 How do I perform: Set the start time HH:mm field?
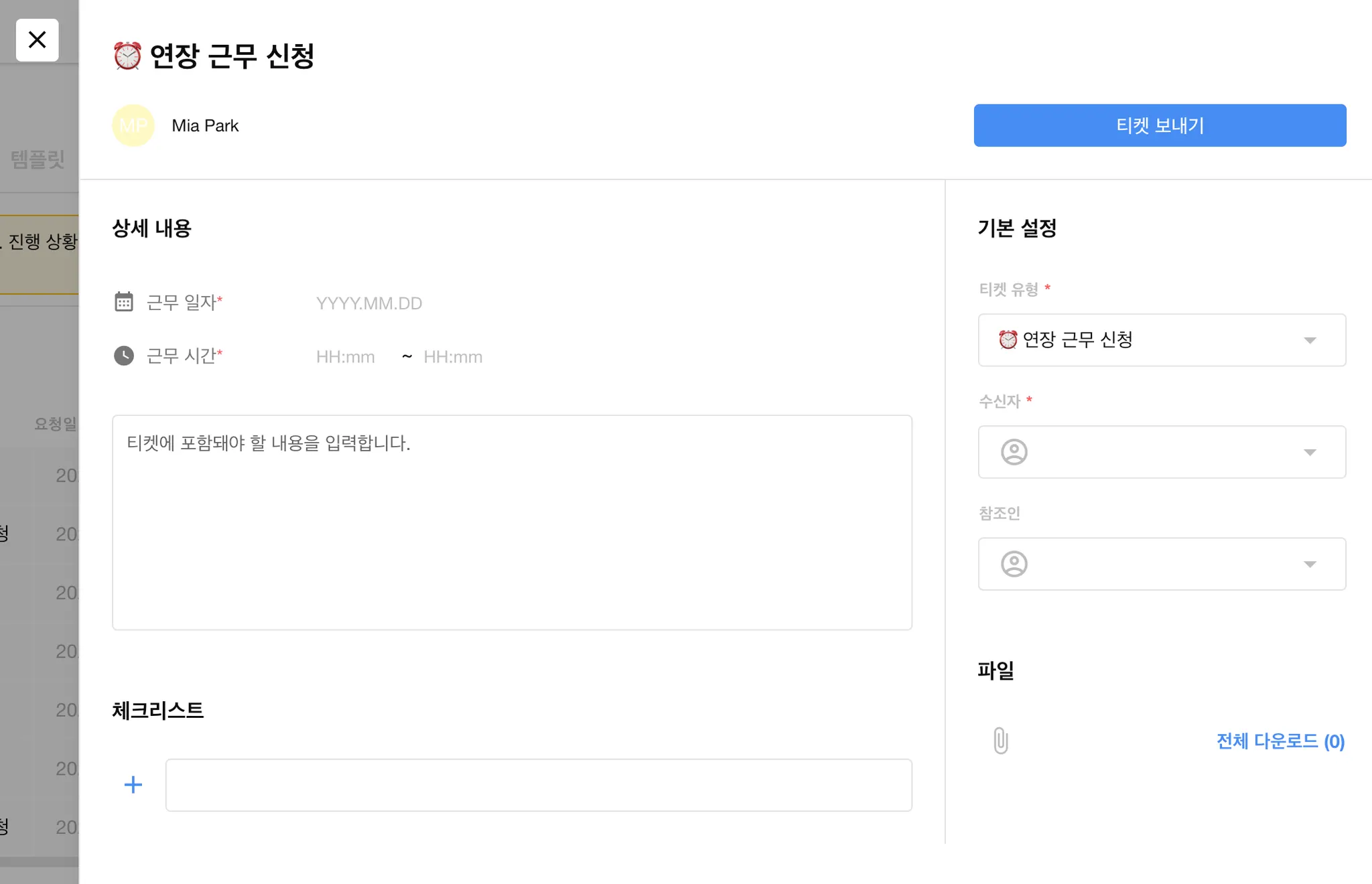346,357
